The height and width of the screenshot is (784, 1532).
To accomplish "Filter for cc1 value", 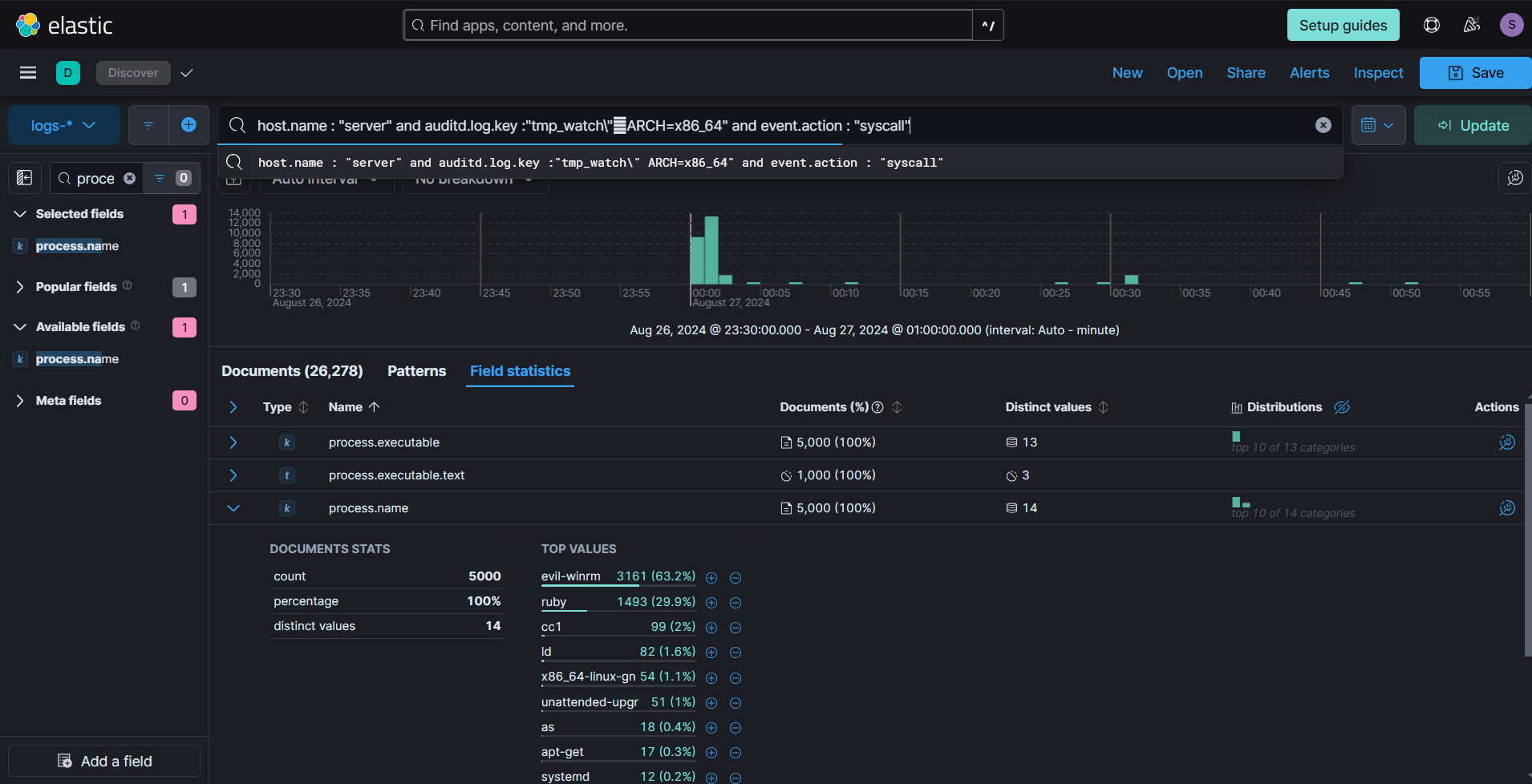I will click(711, 628).
